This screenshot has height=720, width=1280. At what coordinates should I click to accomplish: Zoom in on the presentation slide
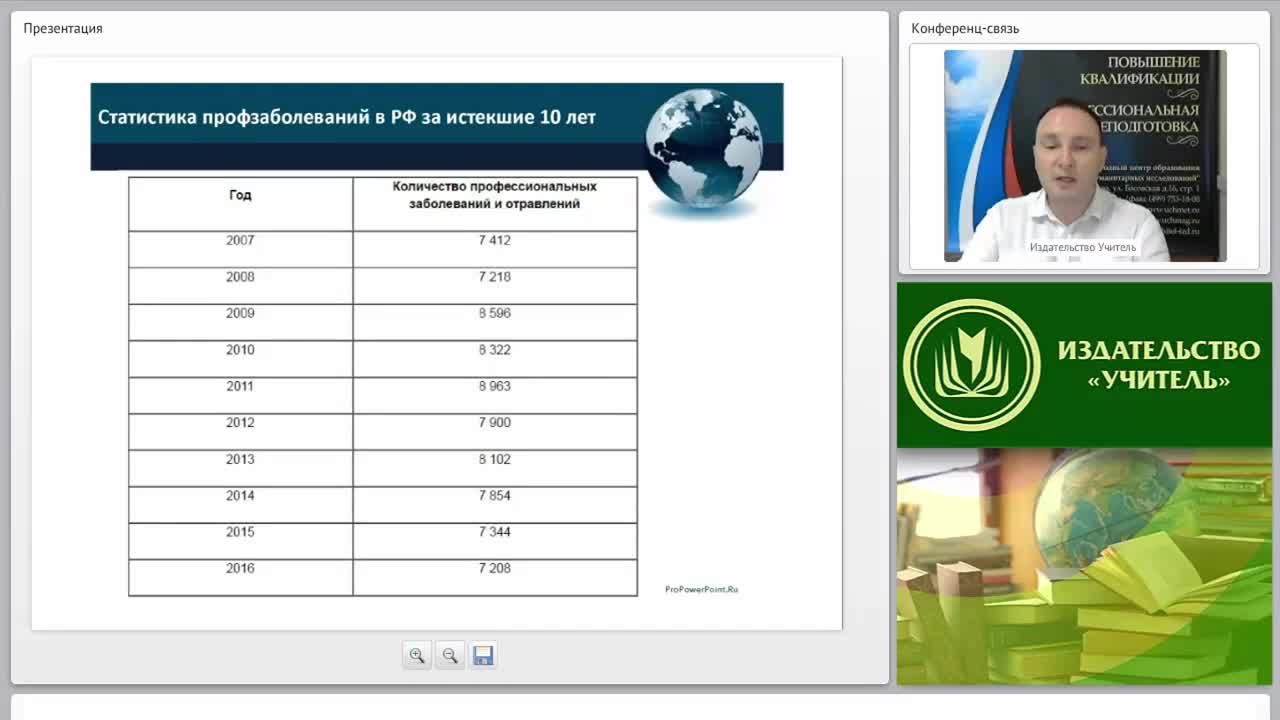click(417, 656)
